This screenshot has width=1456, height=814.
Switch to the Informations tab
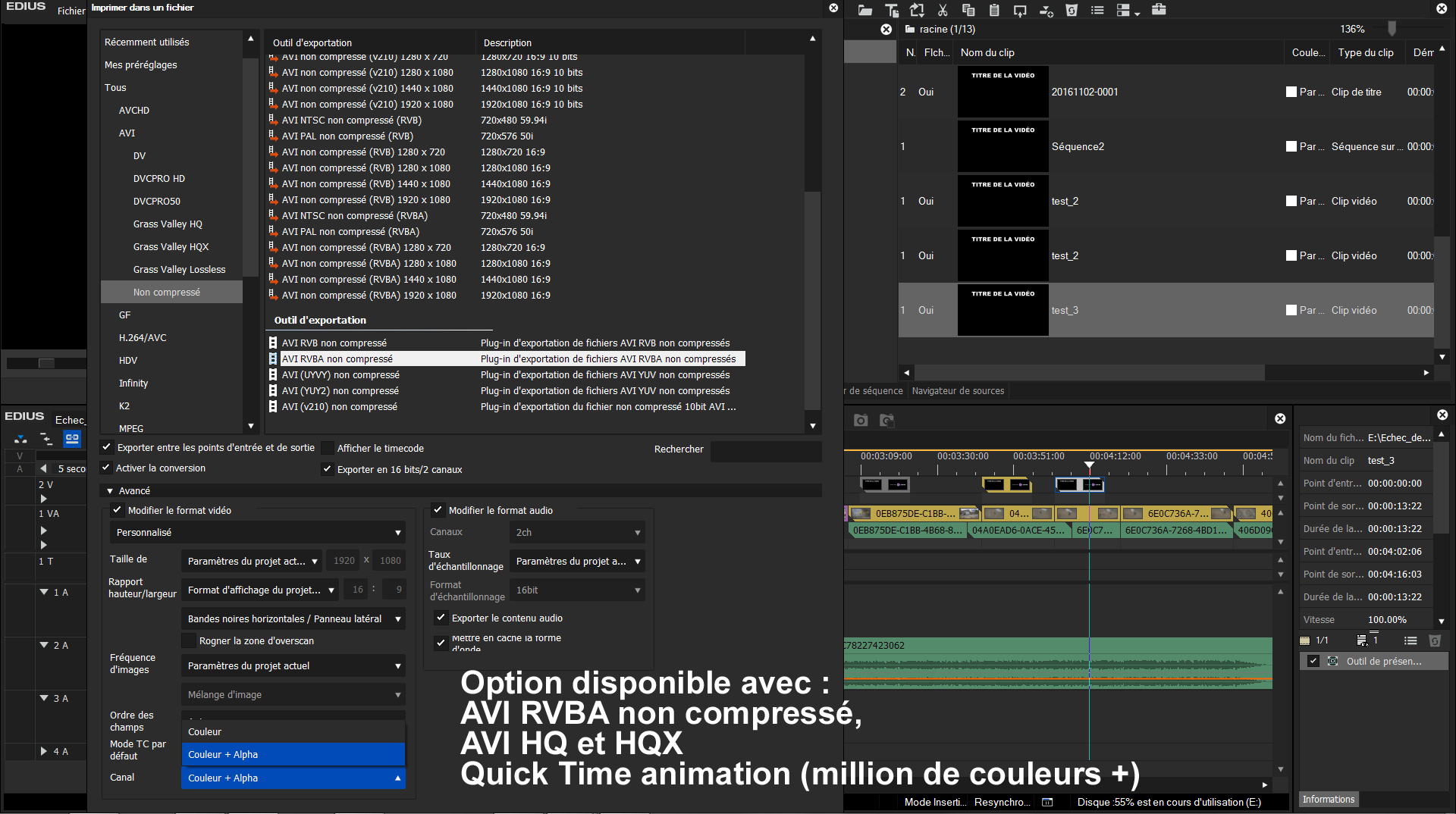click(1328, 800)
